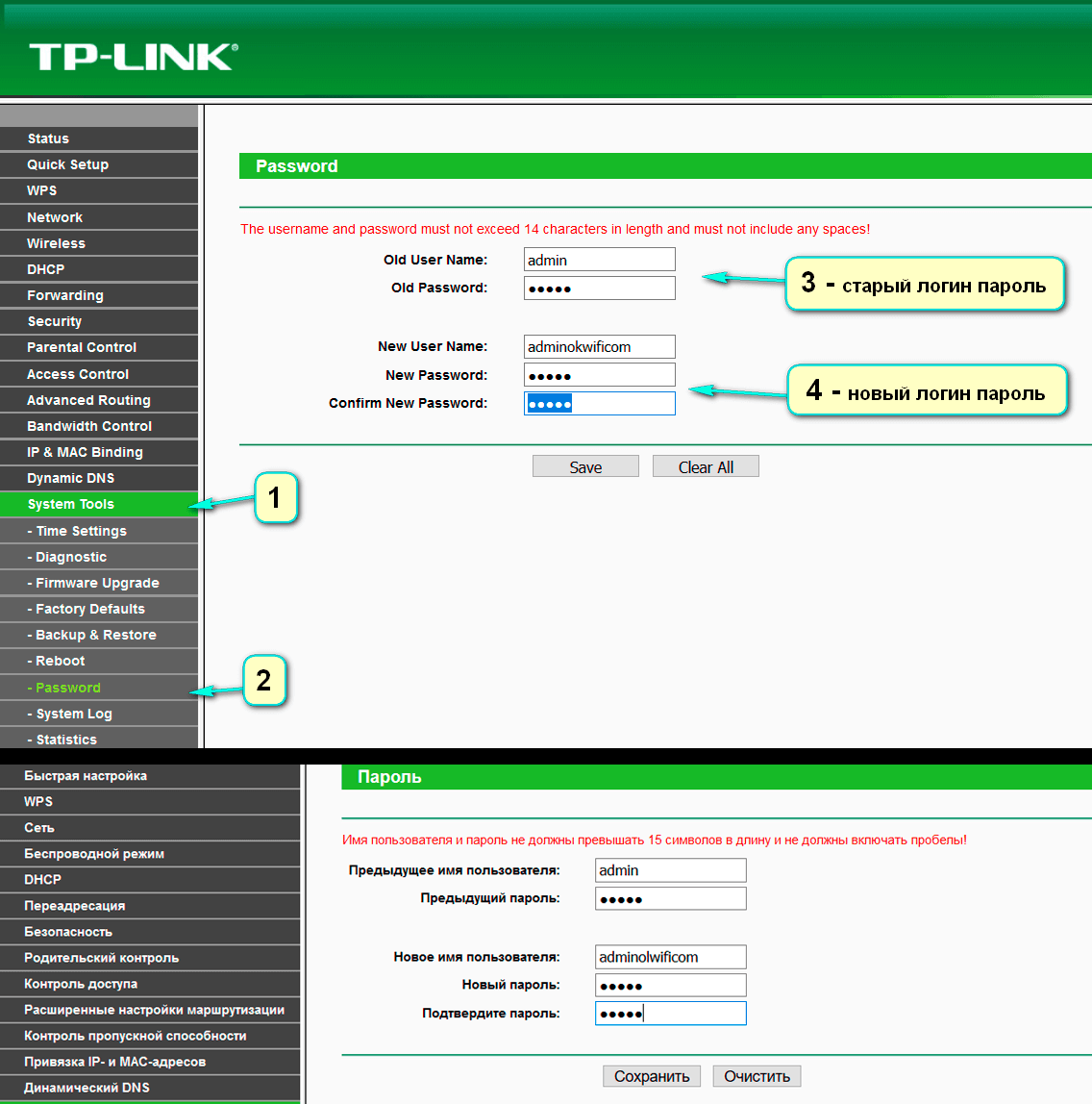Open the Wireless settings menu
The width and height of the screenshot is (1092, 1104).
pos(56,243)
